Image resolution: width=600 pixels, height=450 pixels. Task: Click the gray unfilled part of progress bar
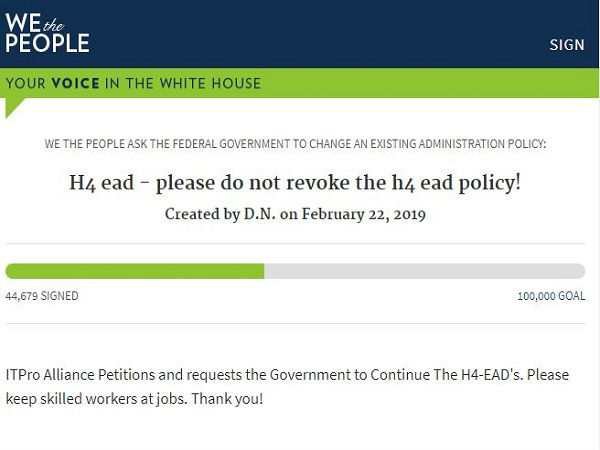(x=424, y=271)
